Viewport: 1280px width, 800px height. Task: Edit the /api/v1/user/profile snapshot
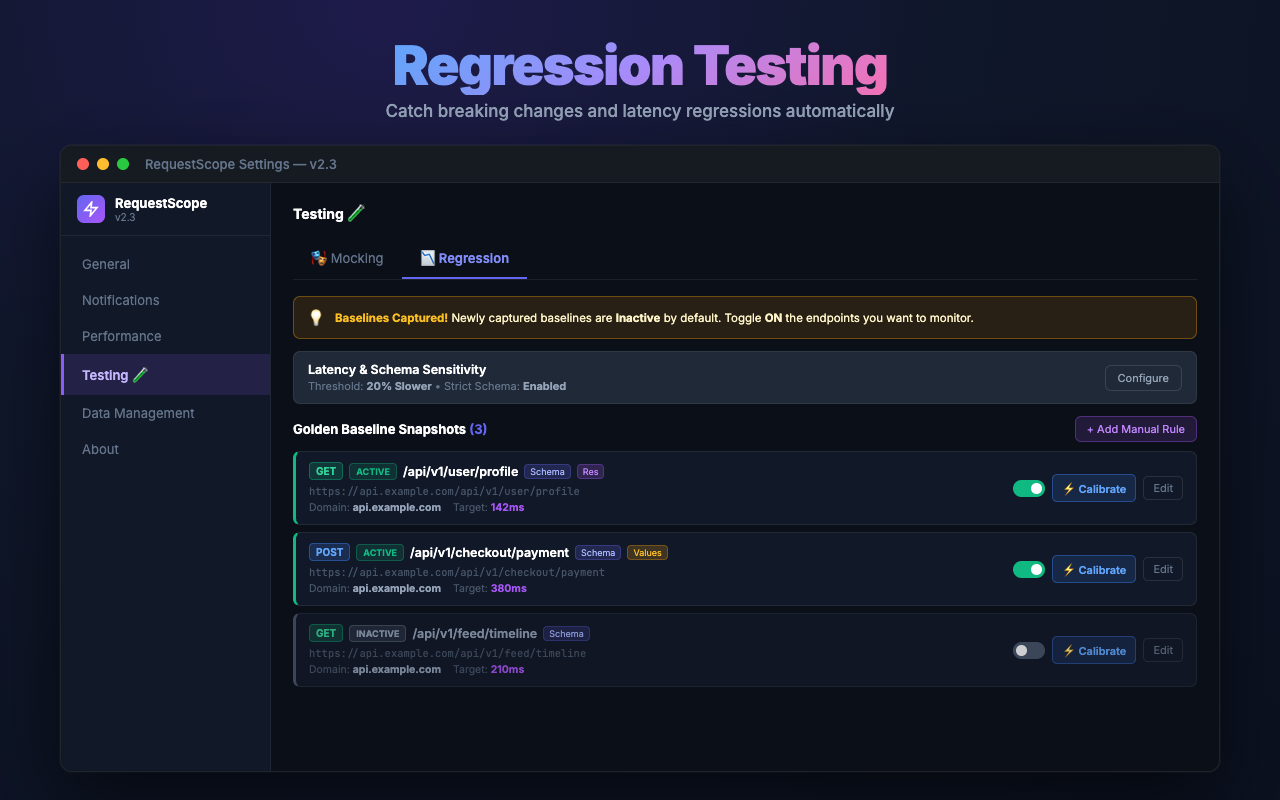[1163, 488]
